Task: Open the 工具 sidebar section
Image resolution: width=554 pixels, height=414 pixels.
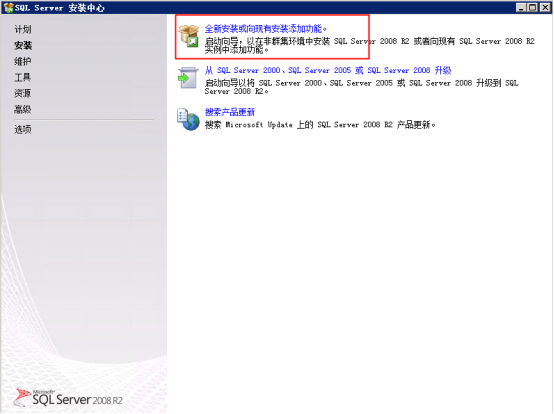Action: pos(23,77)
